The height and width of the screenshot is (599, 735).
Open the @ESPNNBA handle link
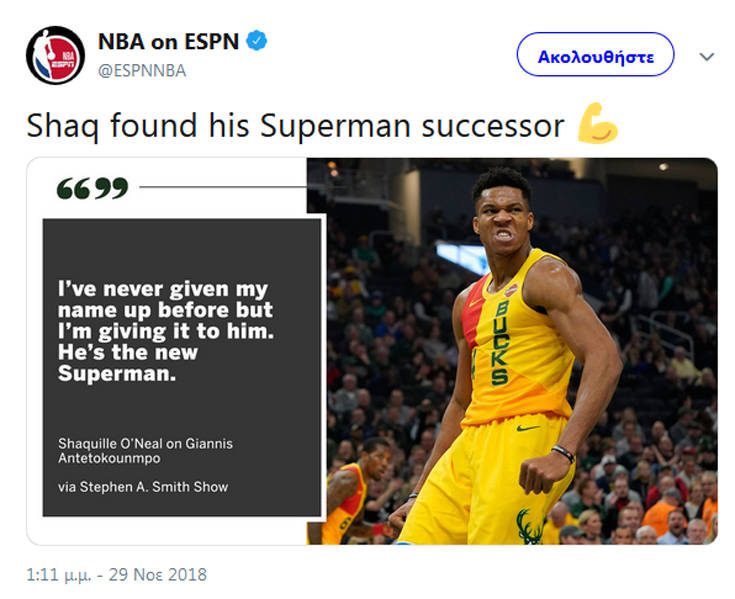point(142,71)
